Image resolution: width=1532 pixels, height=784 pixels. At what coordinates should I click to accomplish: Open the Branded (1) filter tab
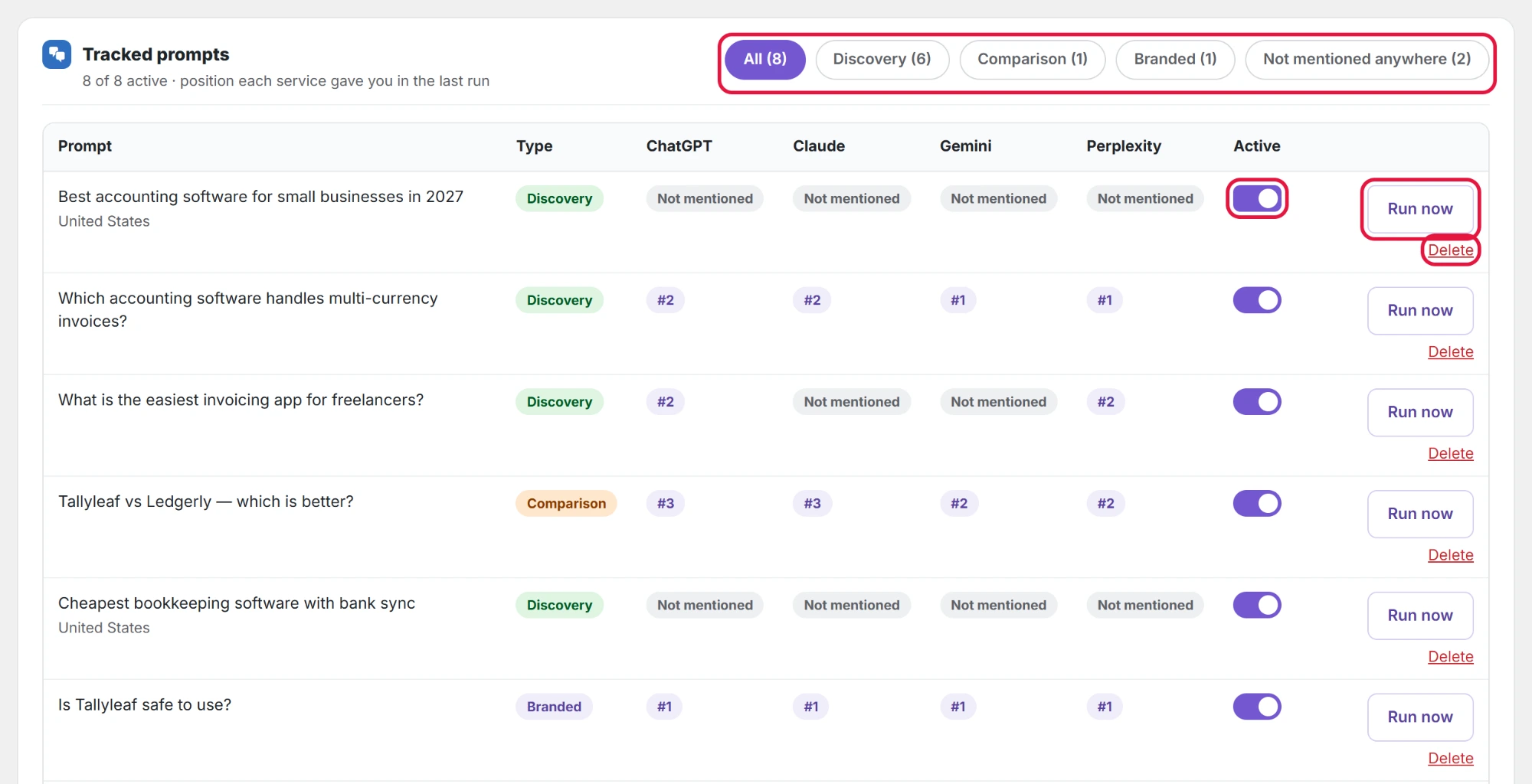pos(1175,59)
